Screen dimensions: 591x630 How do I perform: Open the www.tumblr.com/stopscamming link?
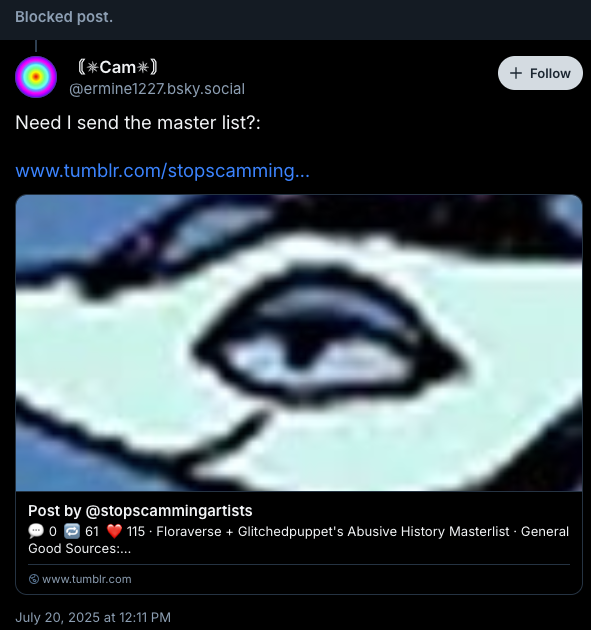point(162,171)
